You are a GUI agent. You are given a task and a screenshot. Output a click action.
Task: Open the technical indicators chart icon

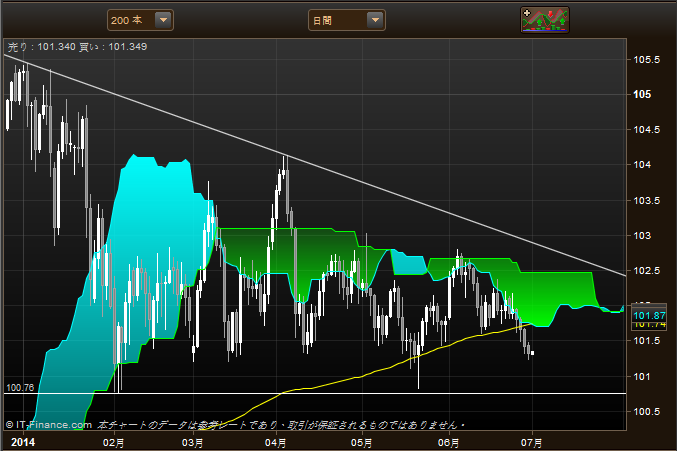545,20
